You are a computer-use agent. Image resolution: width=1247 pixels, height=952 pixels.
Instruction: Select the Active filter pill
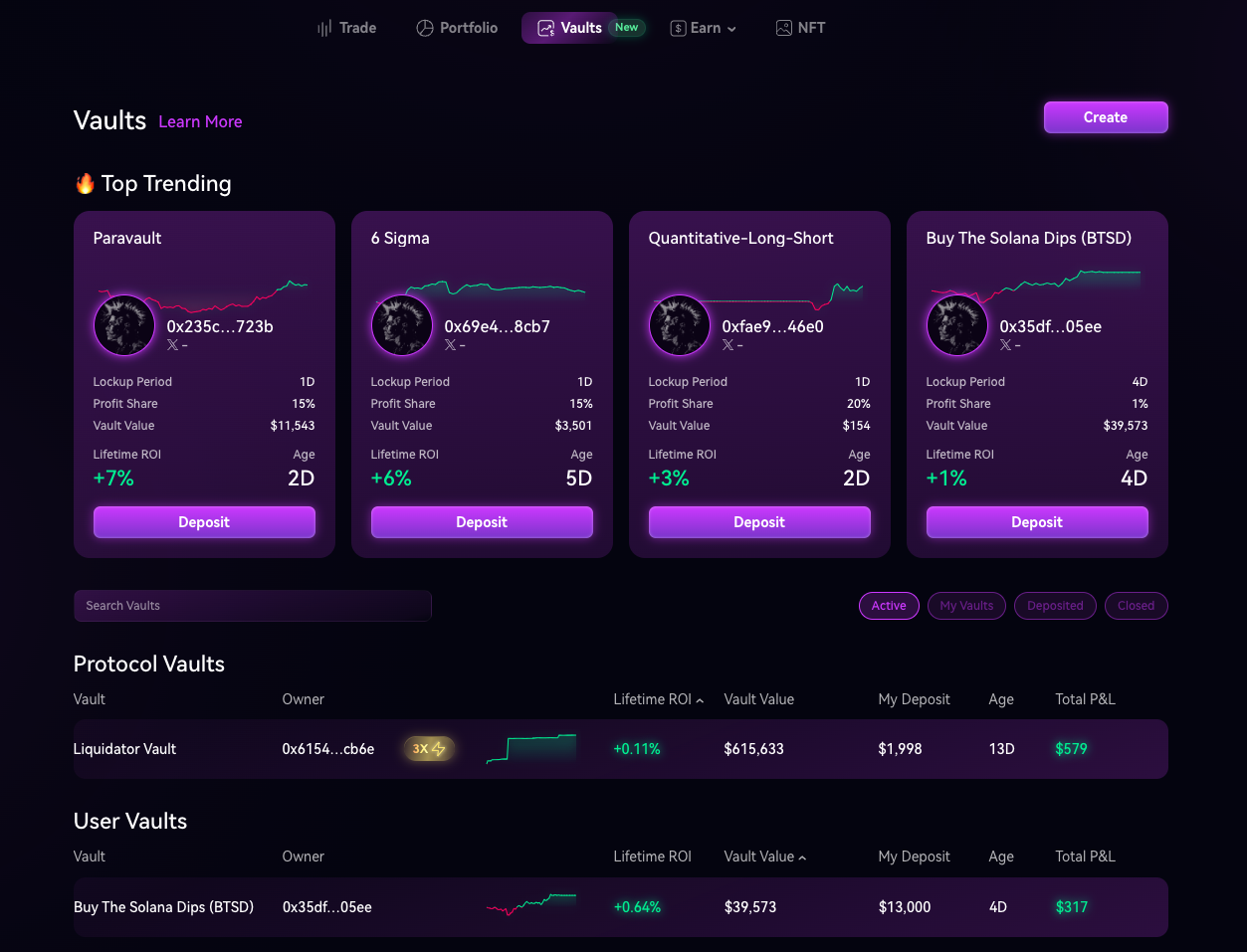(889, 606)
